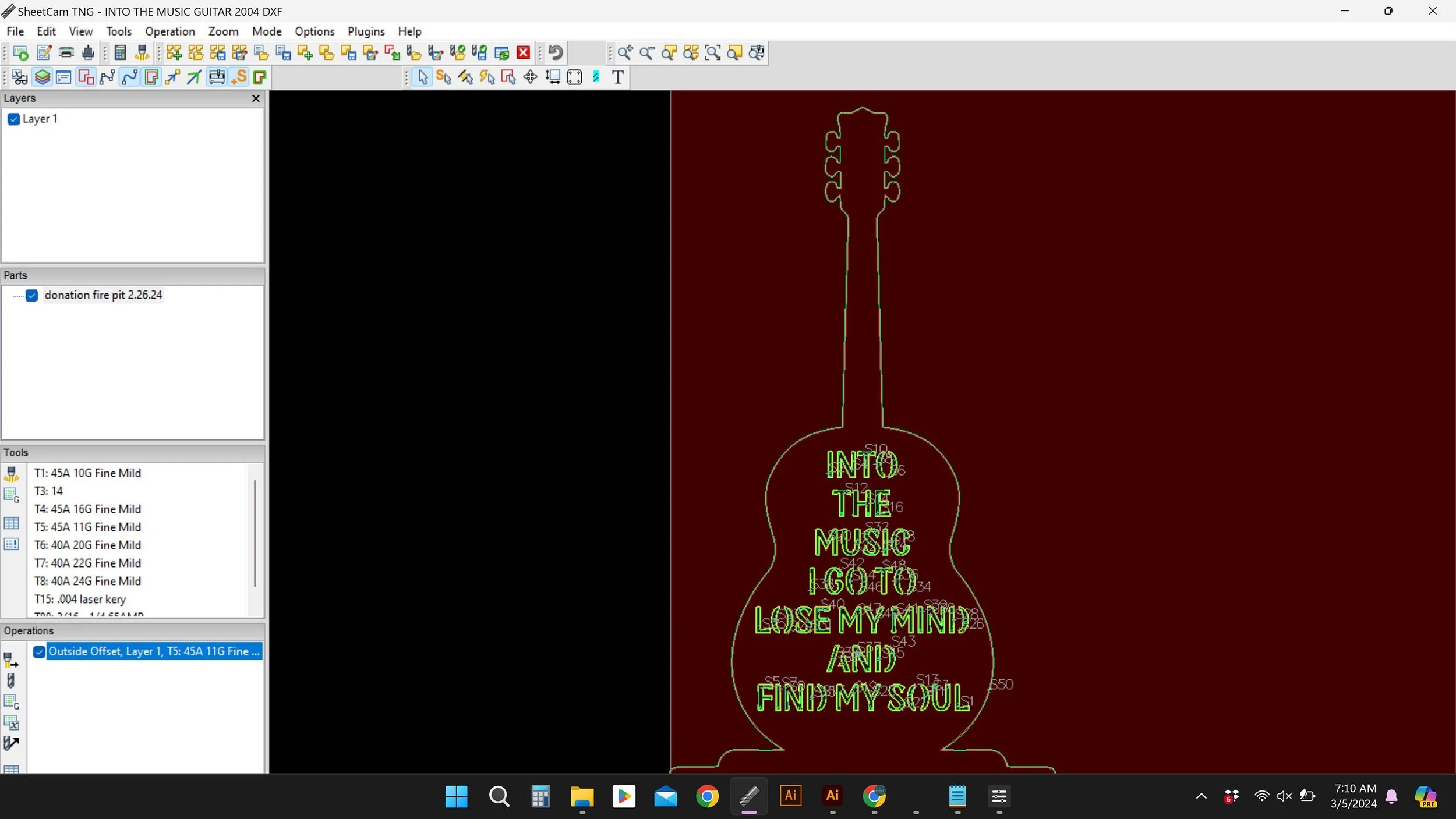
Task: Select the T4: 45A 16G Fine Mild tool
Action: coord(87,509)
